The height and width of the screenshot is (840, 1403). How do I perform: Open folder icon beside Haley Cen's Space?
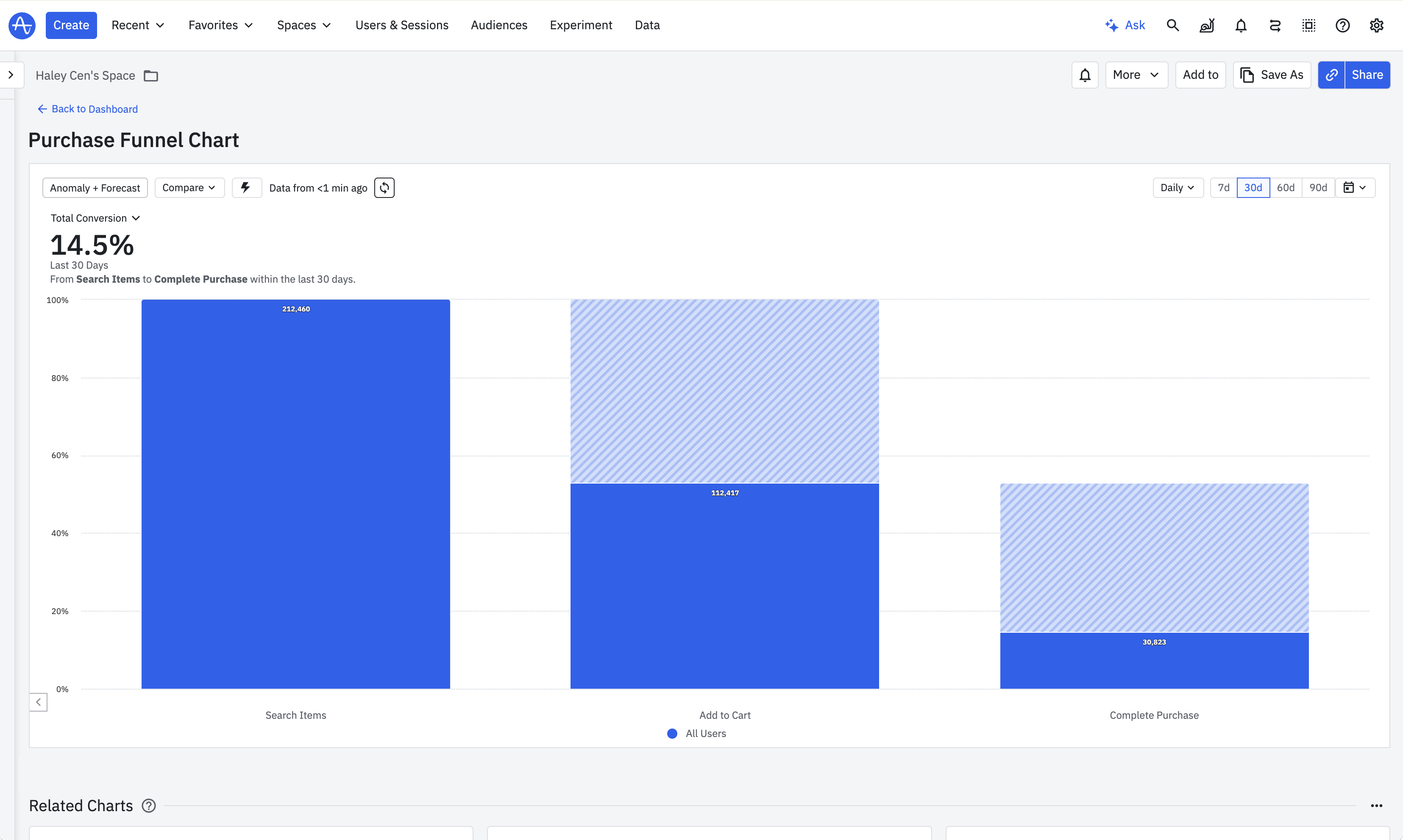pos(151,76)
